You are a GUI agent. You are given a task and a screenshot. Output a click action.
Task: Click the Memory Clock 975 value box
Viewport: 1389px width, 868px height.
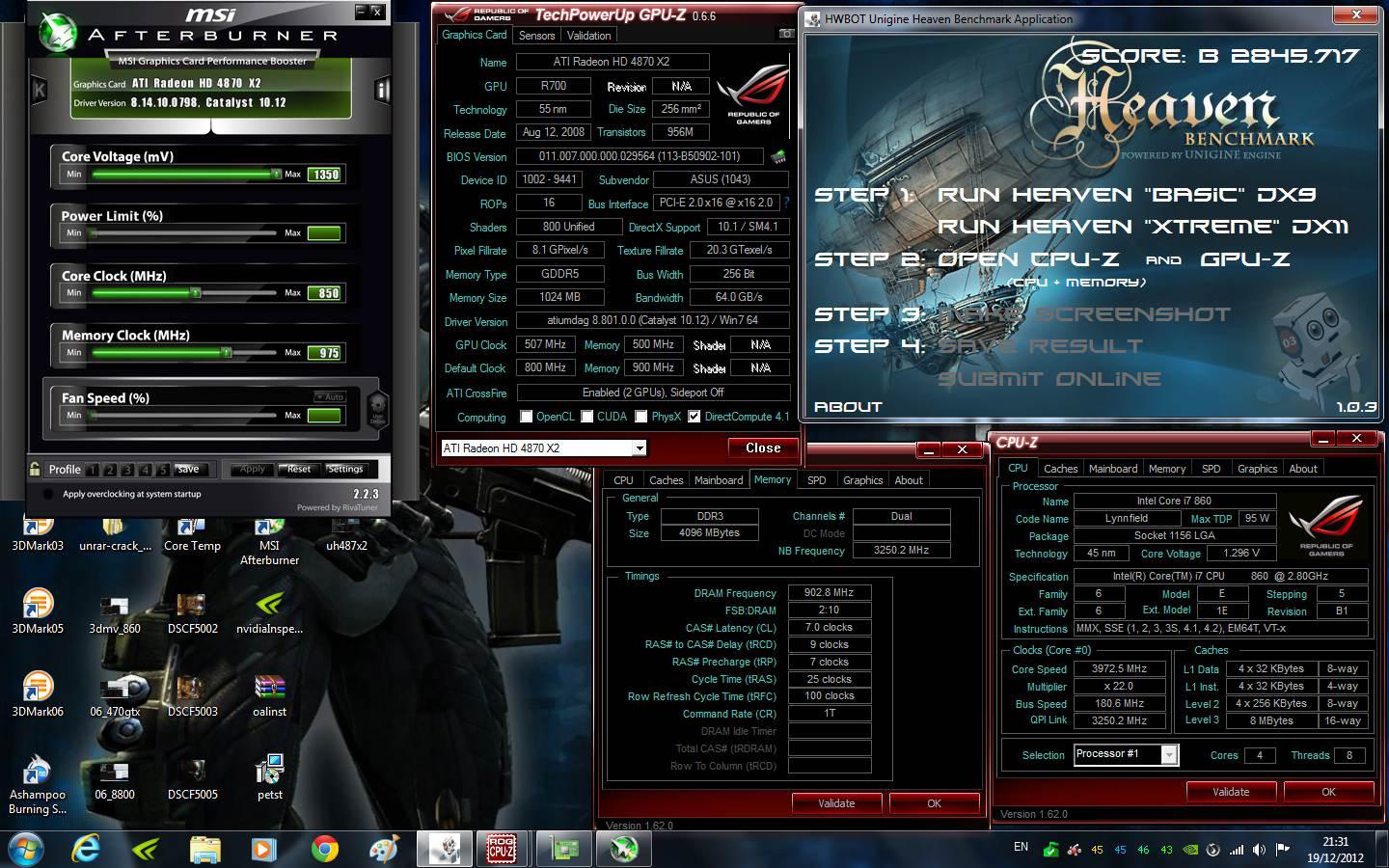(x=324, y=352)
